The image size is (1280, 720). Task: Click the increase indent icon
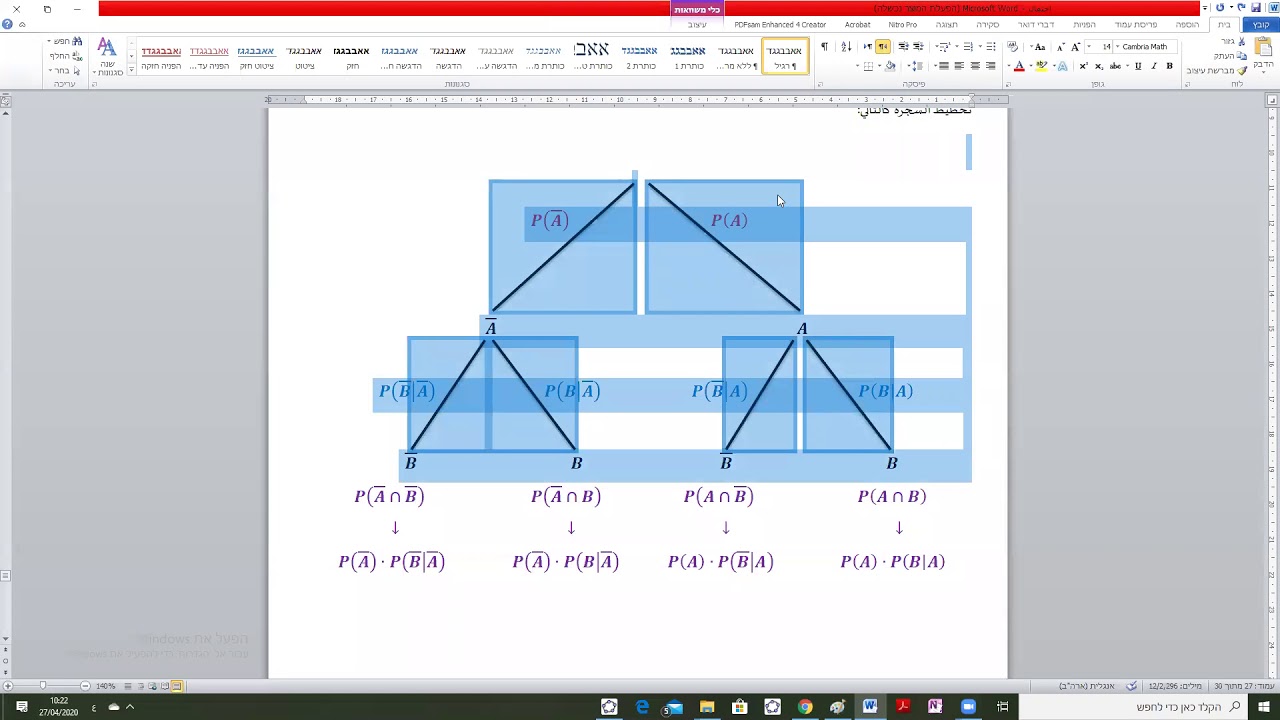[903, 47]
